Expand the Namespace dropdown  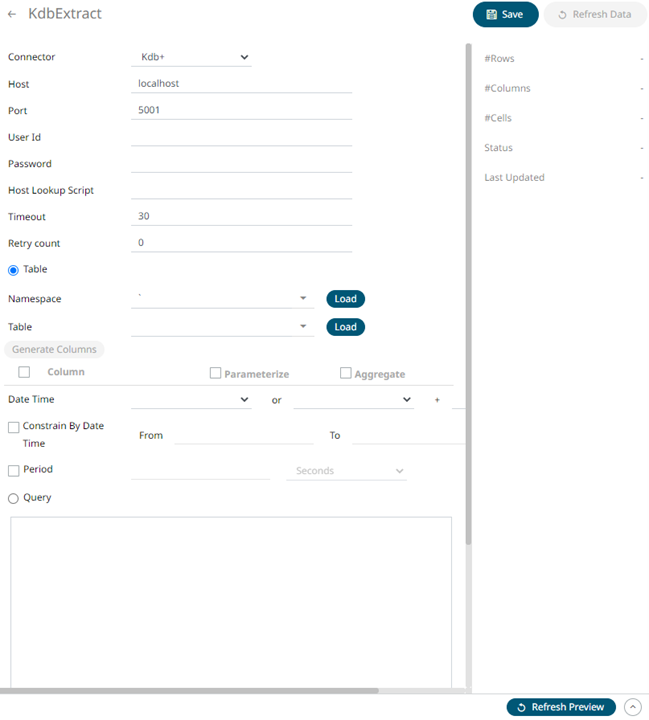point(303,299)
